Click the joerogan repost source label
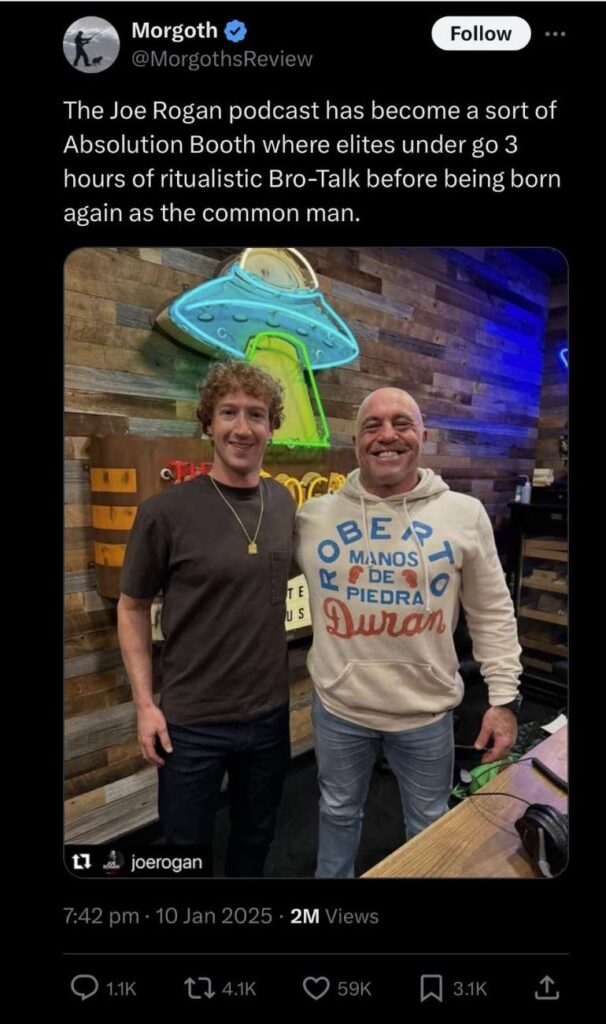This screenshot has height=1024, width=606. tap(167, 862)
